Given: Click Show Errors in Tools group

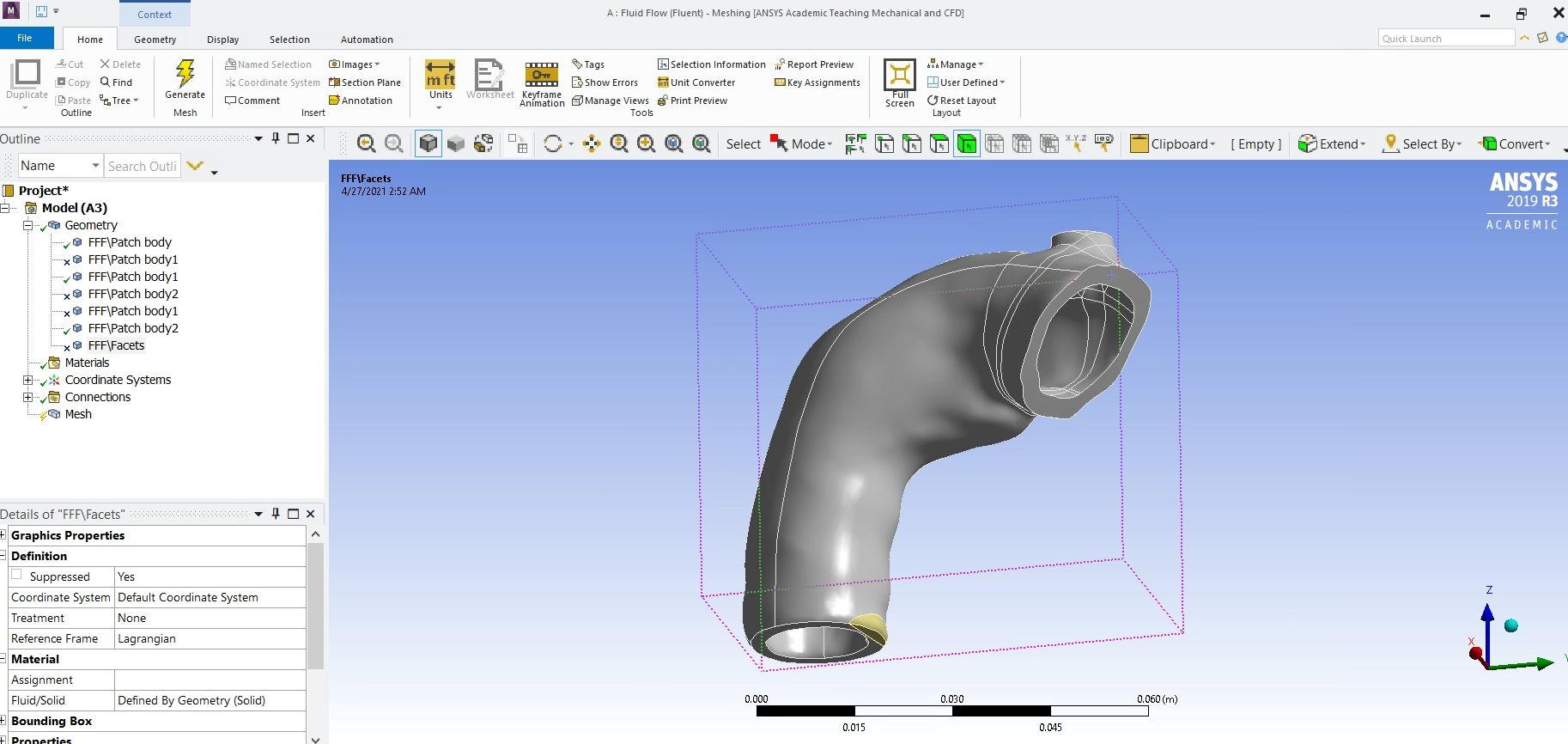Looking at the screenshot, I should [x=605, y=82].
